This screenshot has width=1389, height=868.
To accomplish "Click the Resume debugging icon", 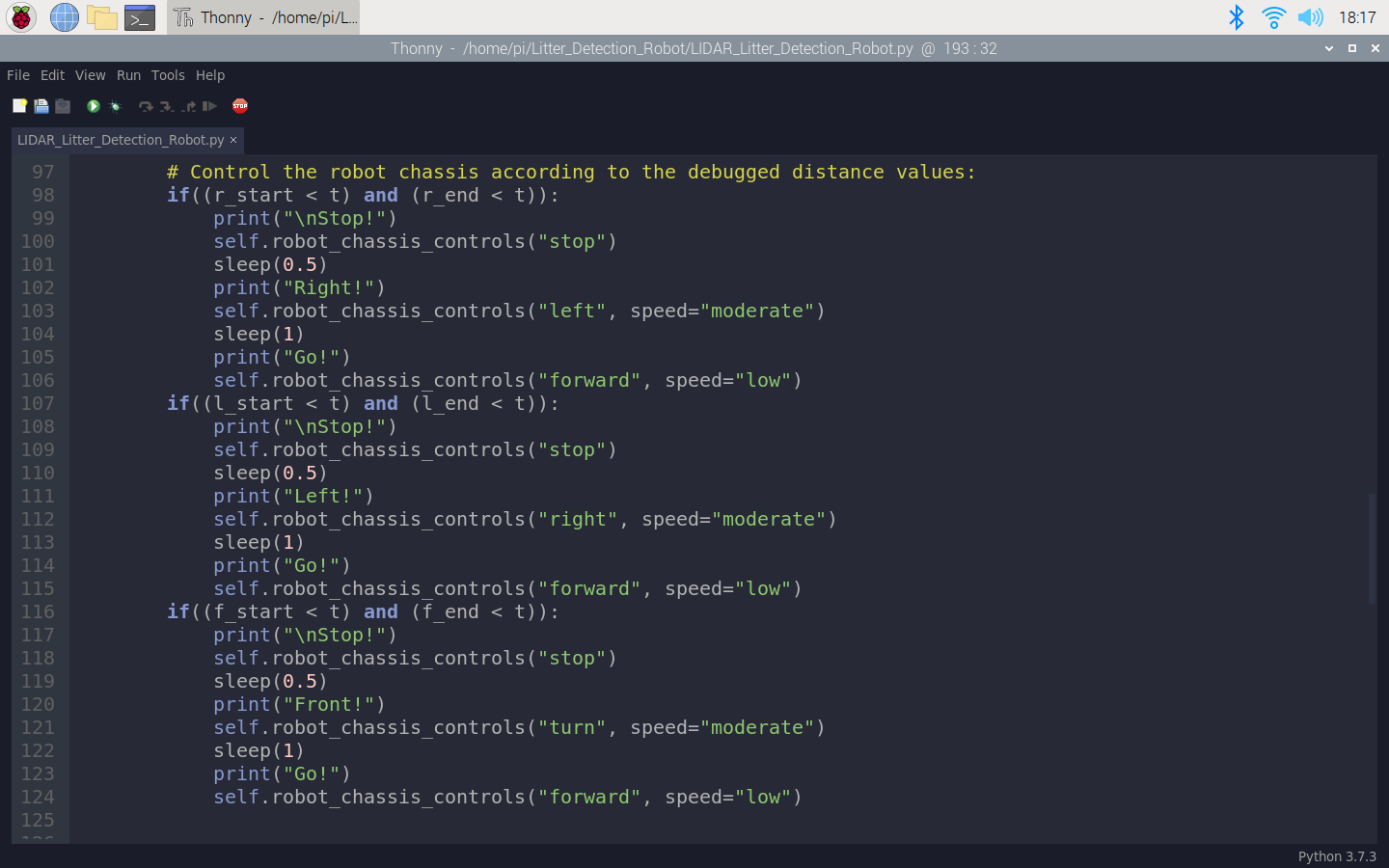I will [209, 106].
